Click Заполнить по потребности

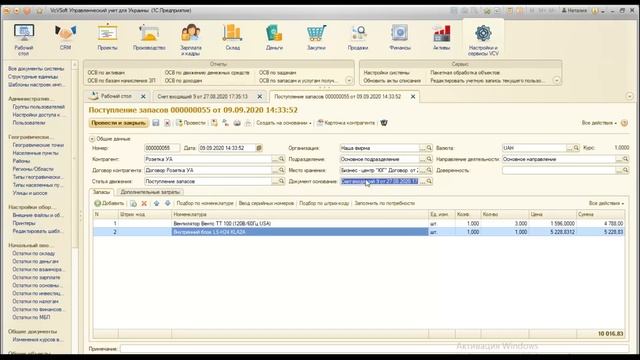384,203
